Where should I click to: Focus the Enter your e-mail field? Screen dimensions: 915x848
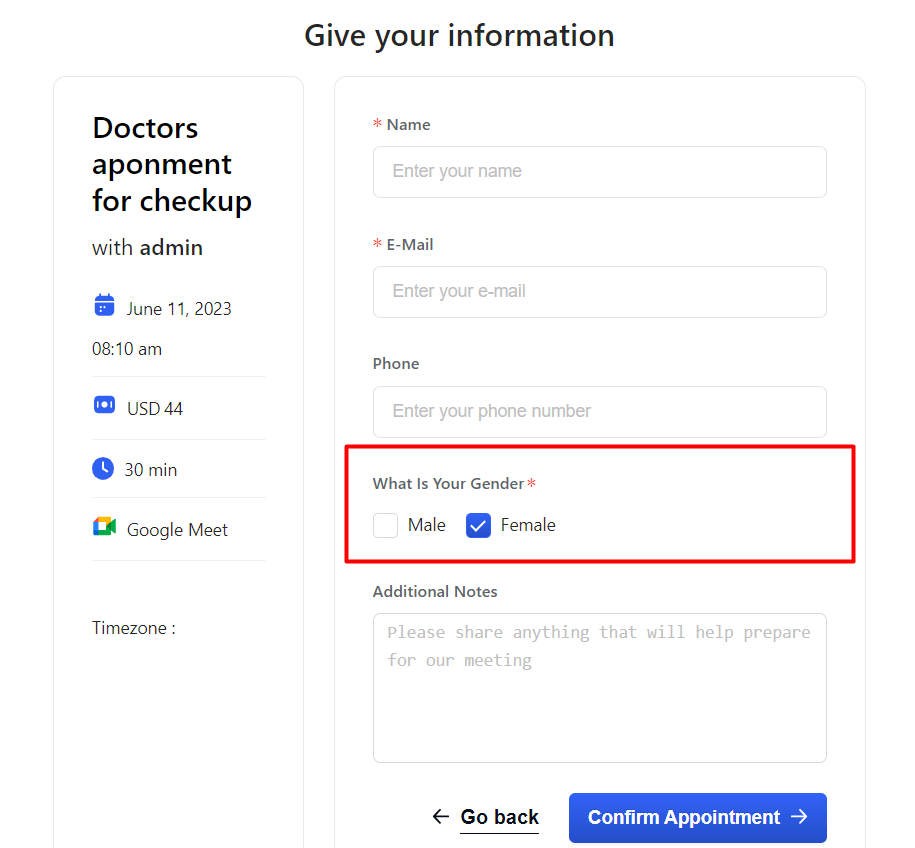pos(600,292)
